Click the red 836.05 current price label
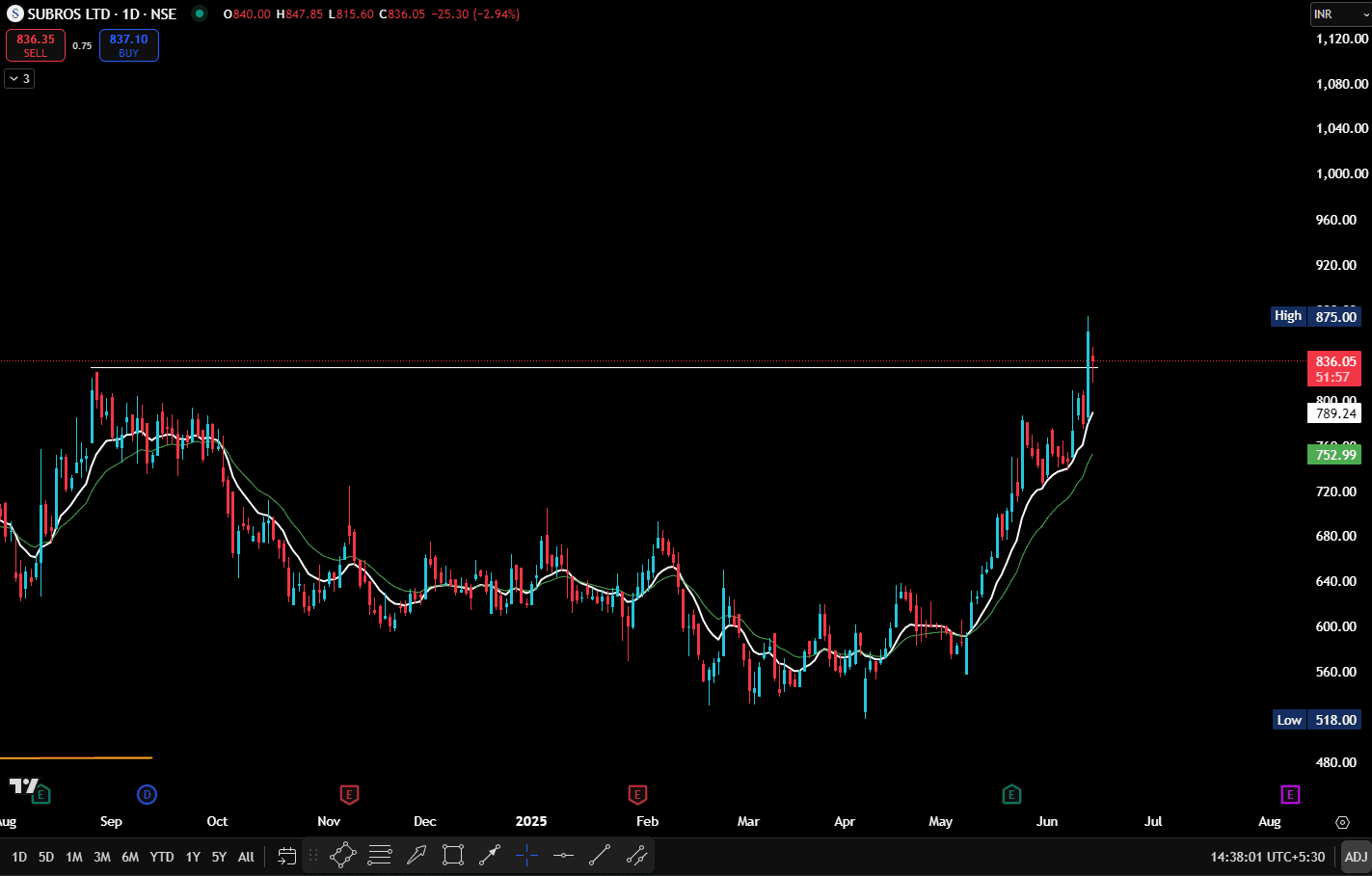This screenshot has height=876, width=1372. coord(1334,369)
